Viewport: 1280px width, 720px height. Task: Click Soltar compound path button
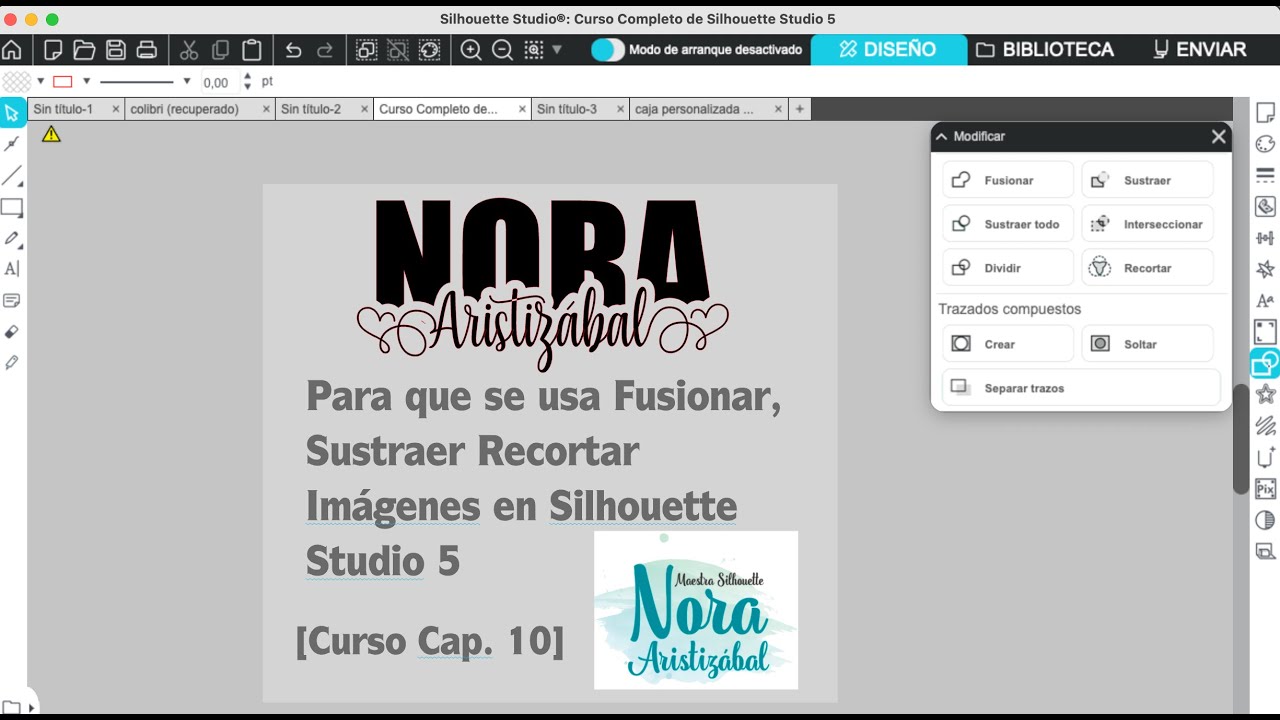(1148, 344)
